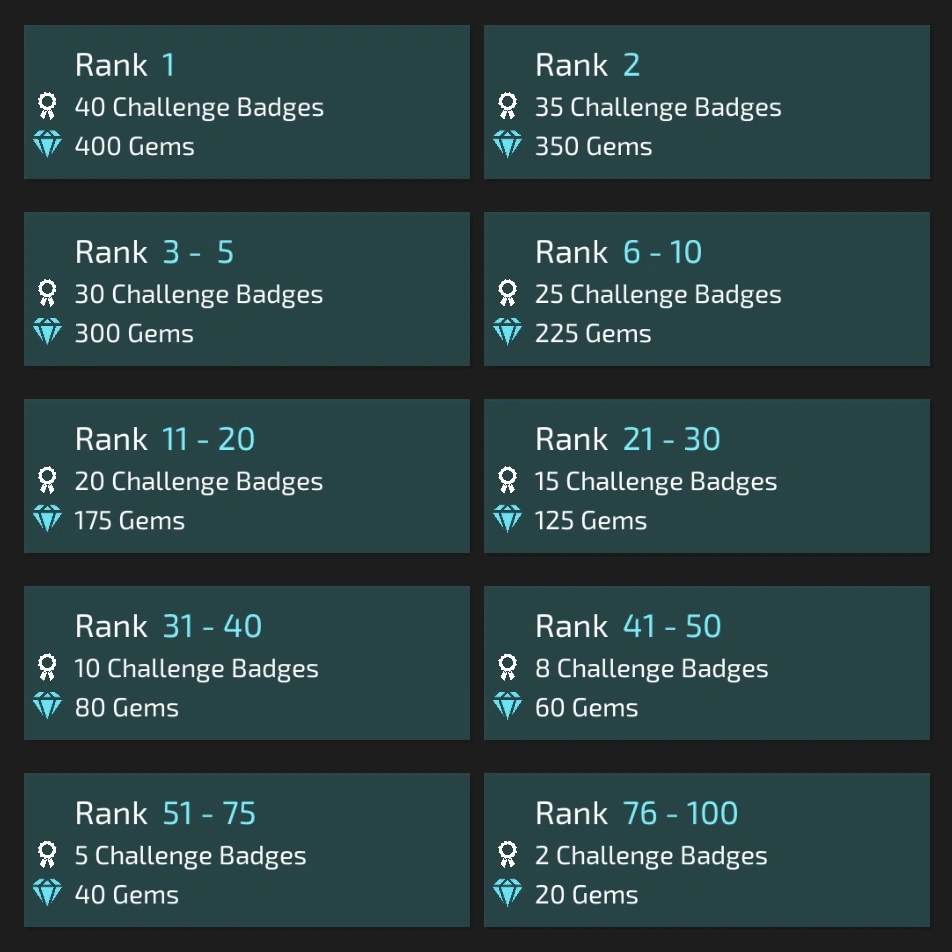Click the gem icon beside 20 Gems
This screenshot has width=952, height=952.
[506, 893]
